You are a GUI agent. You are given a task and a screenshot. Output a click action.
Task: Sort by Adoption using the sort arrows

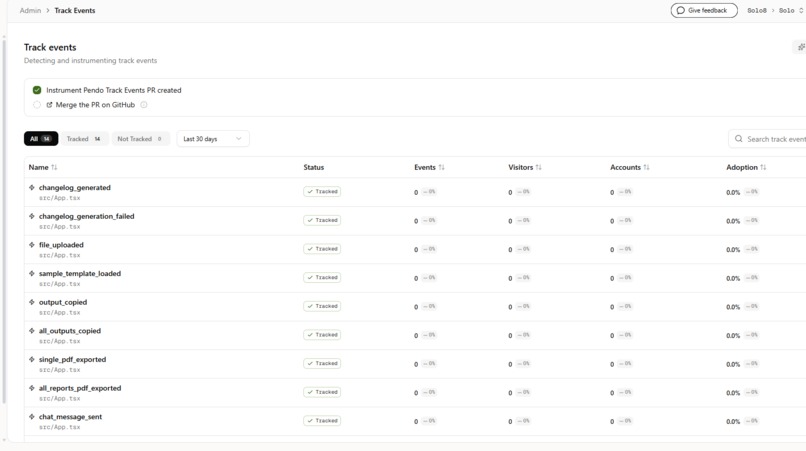click(763, 168)
